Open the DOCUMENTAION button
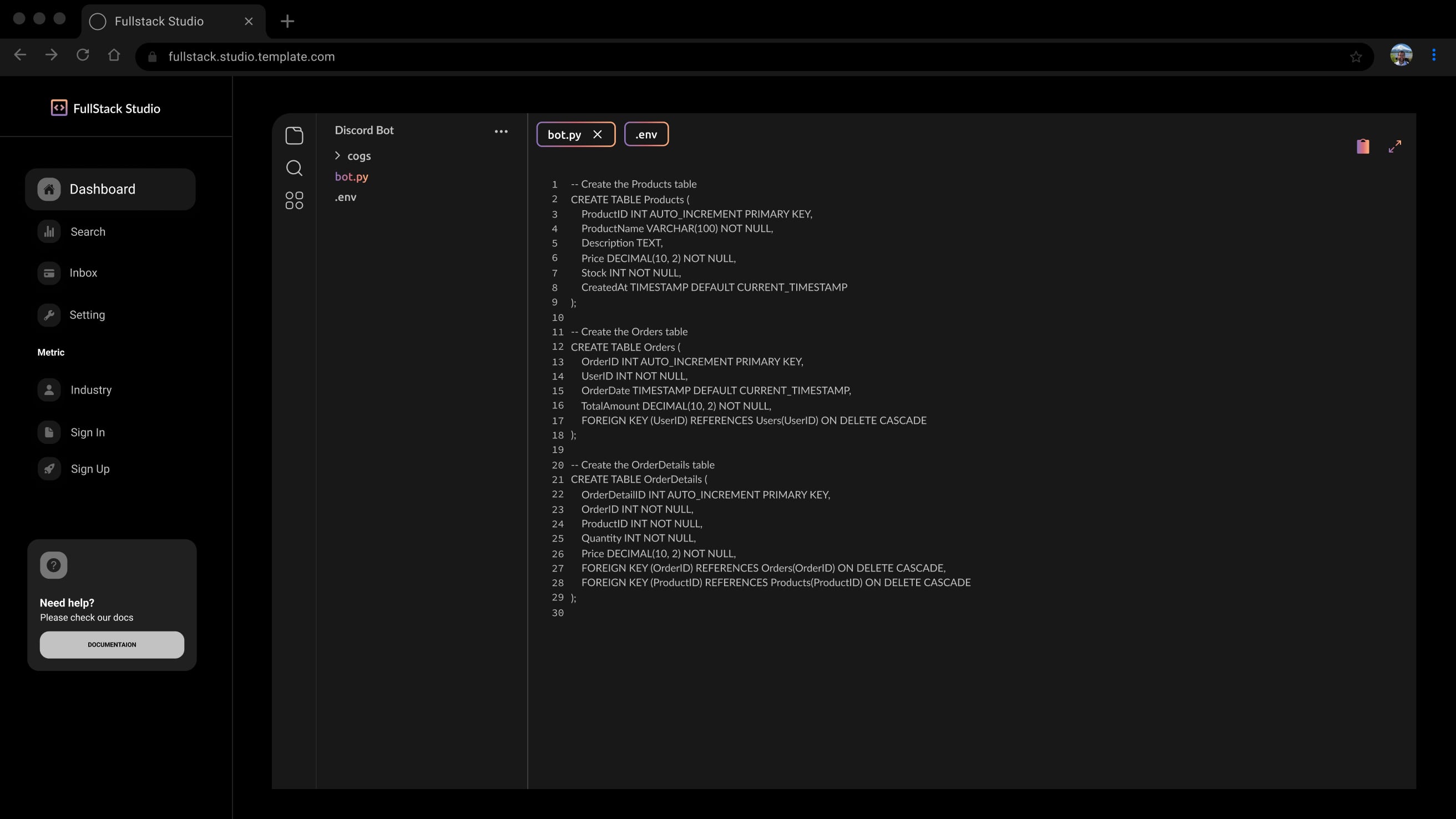Viewport: 1456px width, 819px height. (112, 644)
